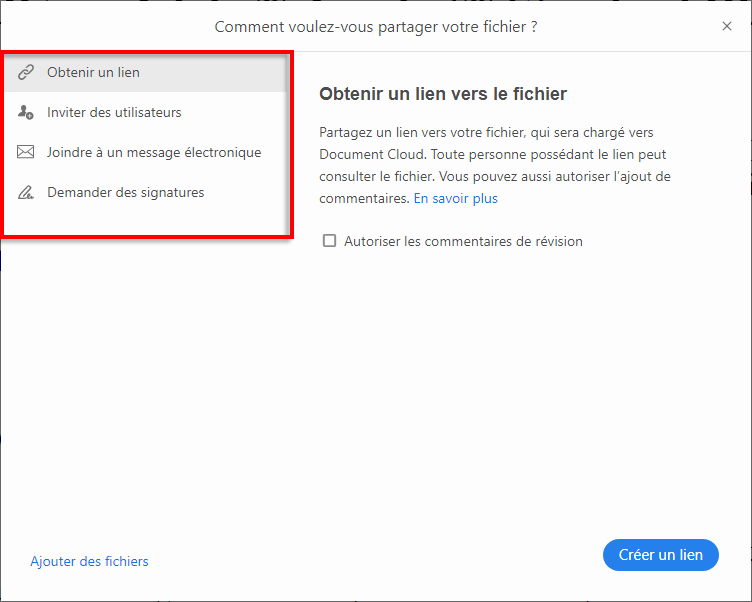Image resolution: width=752 pixels, height=602 pixels.
Task: Open the "Inviter des utilisateurs" option
Action: pyautogui.click(x=114, y=113)
